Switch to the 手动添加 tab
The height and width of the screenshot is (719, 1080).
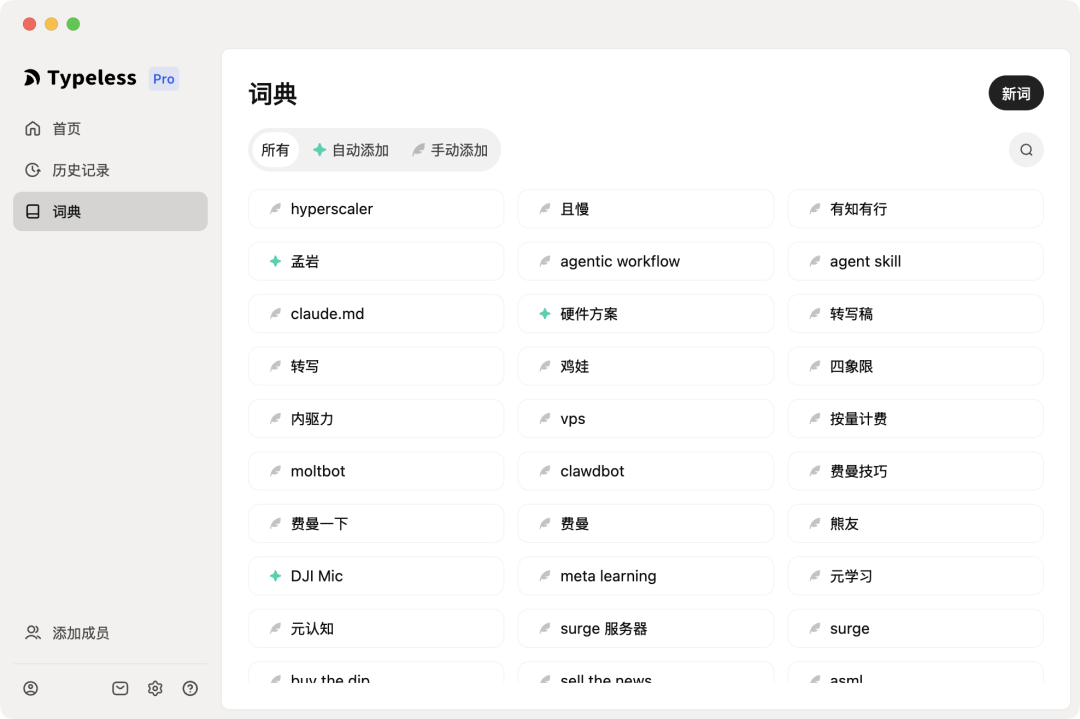click(450, 150)
